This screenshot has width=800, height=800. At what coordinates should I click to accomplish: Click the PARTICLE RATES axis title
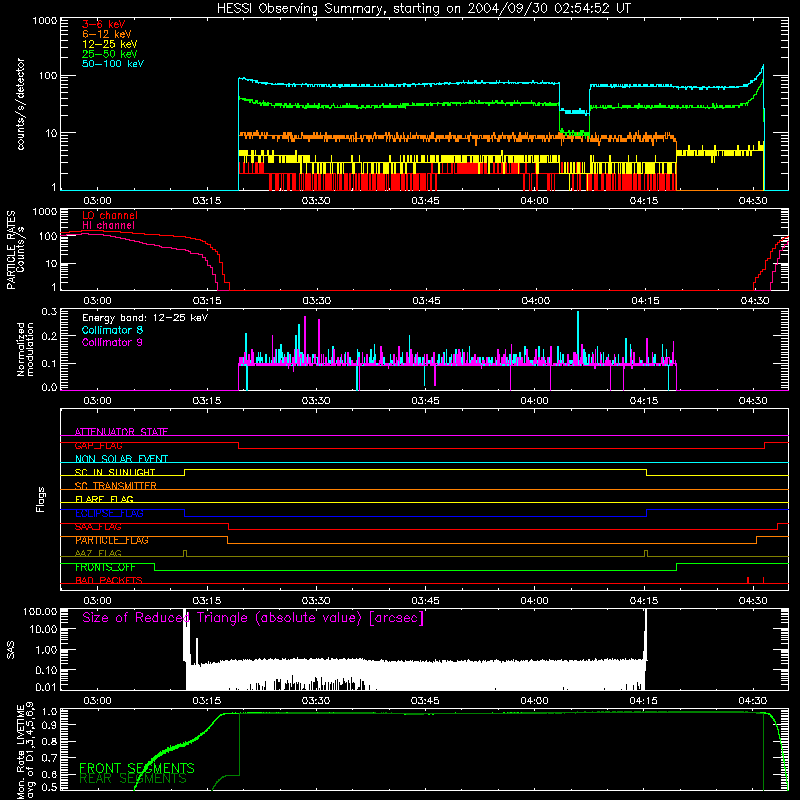11,250
